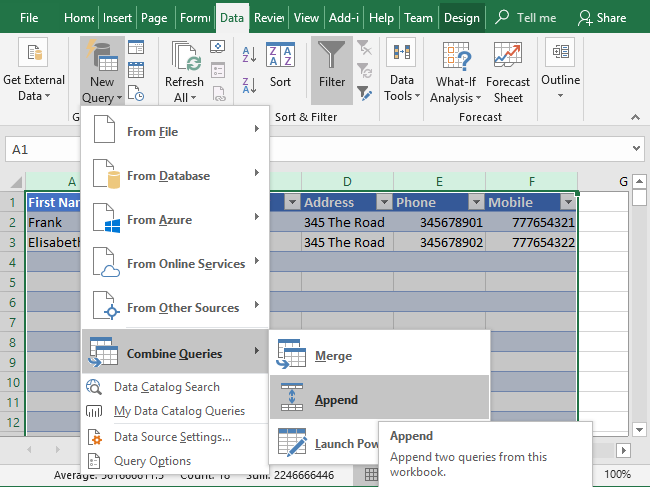Select column F header
The height and width of the screenshot is (487, 650).
(531, 182)
